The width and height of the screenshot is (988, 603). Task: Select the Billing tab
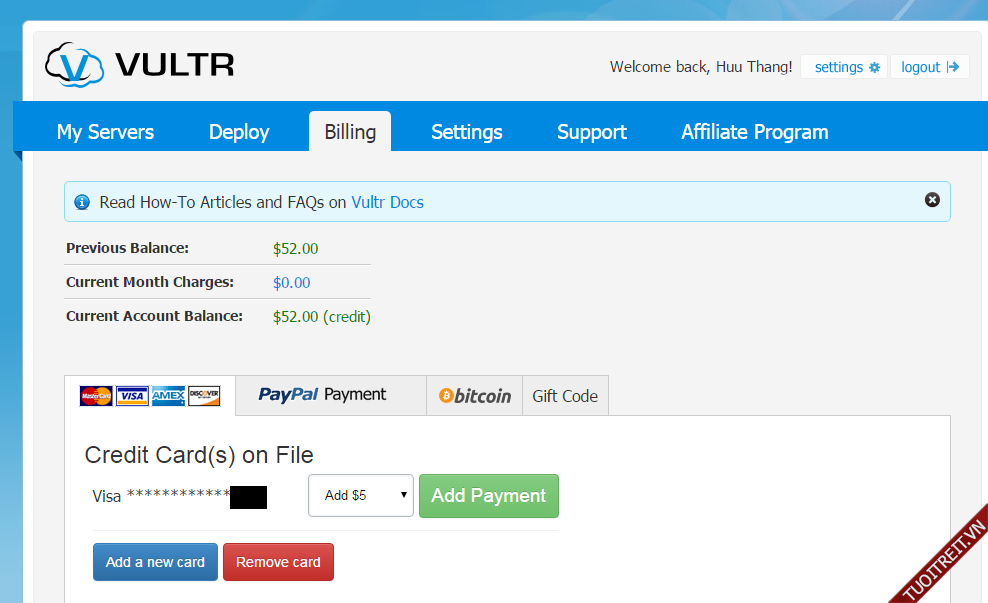[x=350, y=132]
